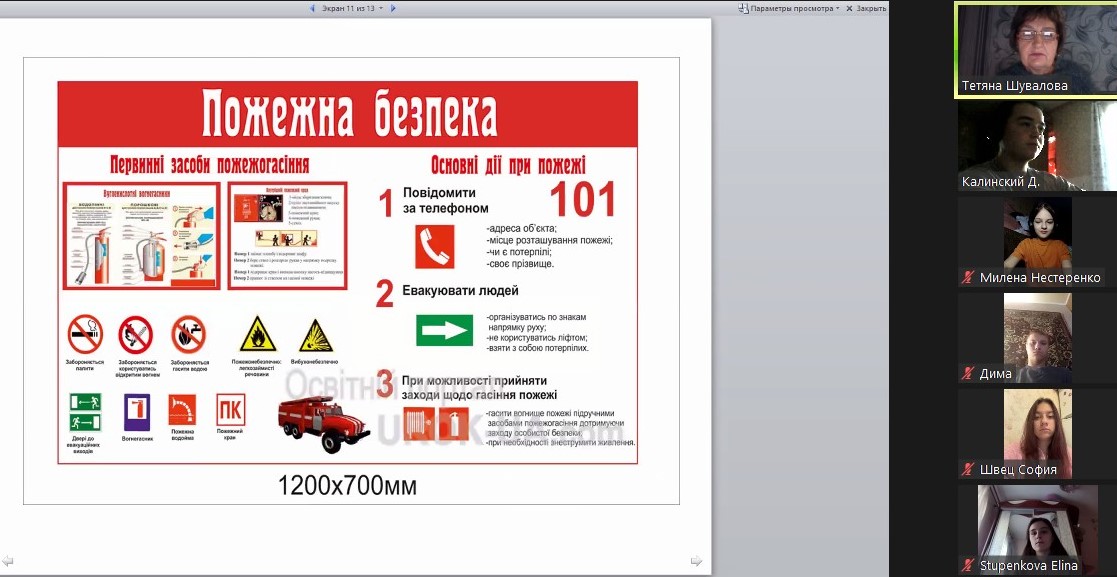Image resolution: width=1117 pixels, height=577 pixels.
Task: Click the Параметры просмотра view options icon
Action: pos(744,8)
